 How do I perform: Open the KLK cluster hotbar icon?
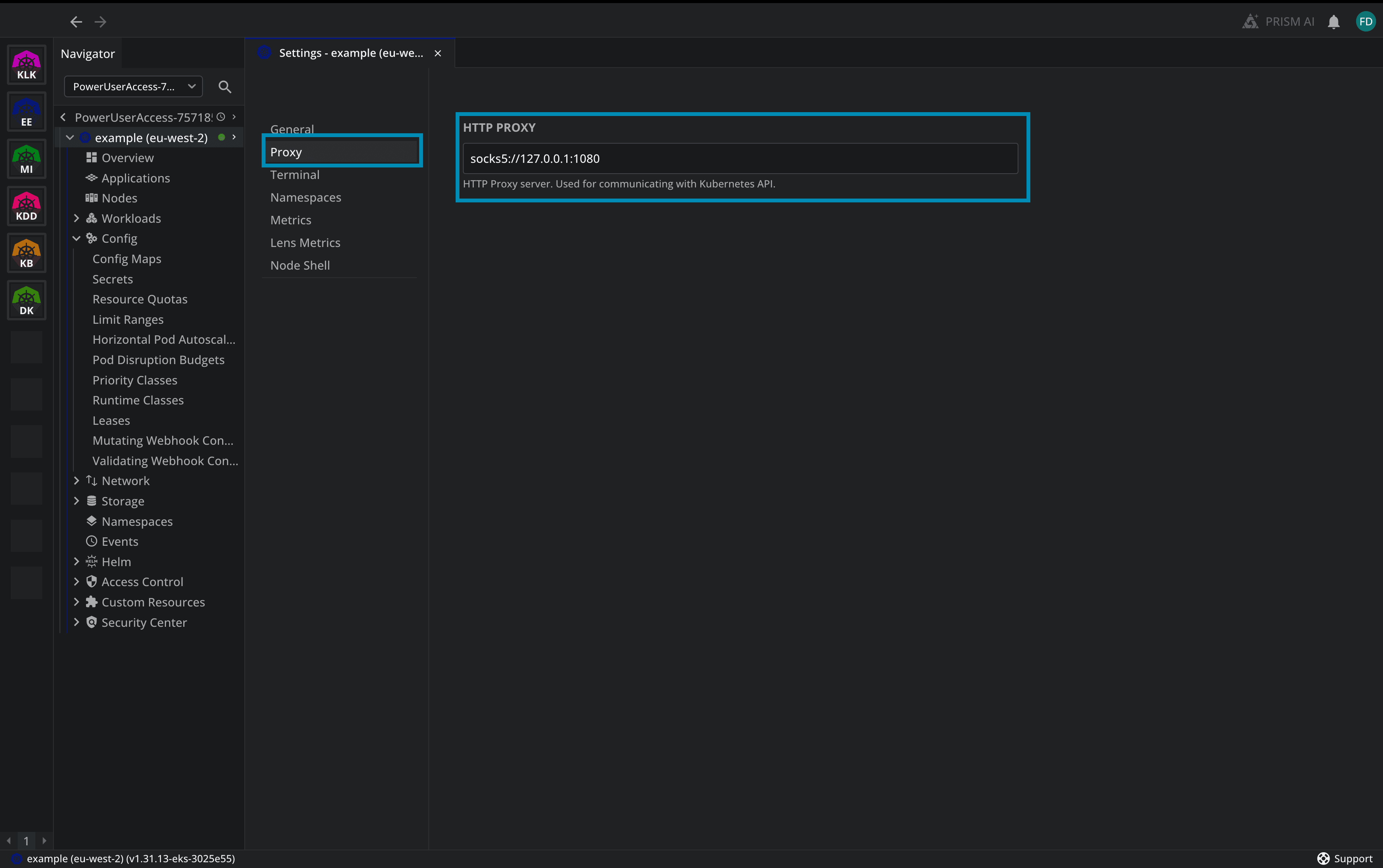click(27, 65)
